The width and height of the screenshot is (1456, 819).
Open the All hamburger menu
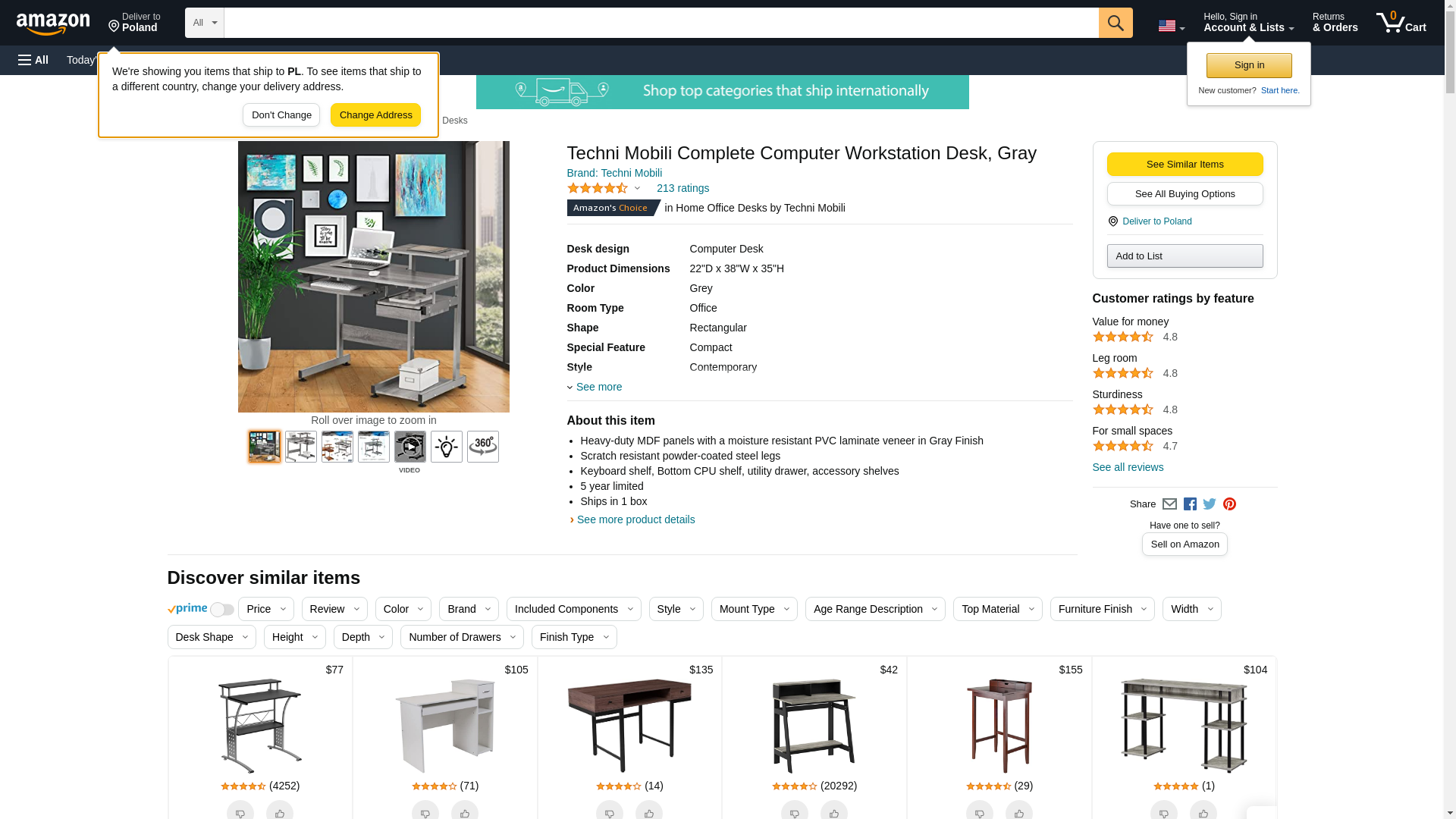tap(33, 60)
